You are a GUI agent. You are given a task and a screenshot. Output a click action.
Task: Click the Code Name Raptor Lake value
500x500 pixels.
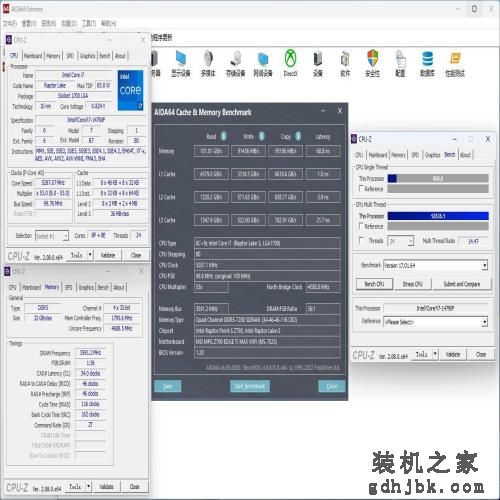point(55,85)
